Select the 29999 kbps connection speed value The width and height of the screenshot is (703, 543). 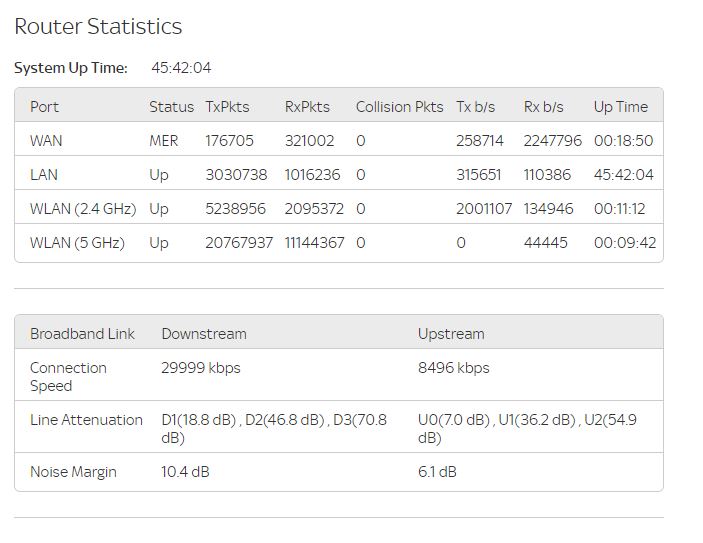point(200,368)
